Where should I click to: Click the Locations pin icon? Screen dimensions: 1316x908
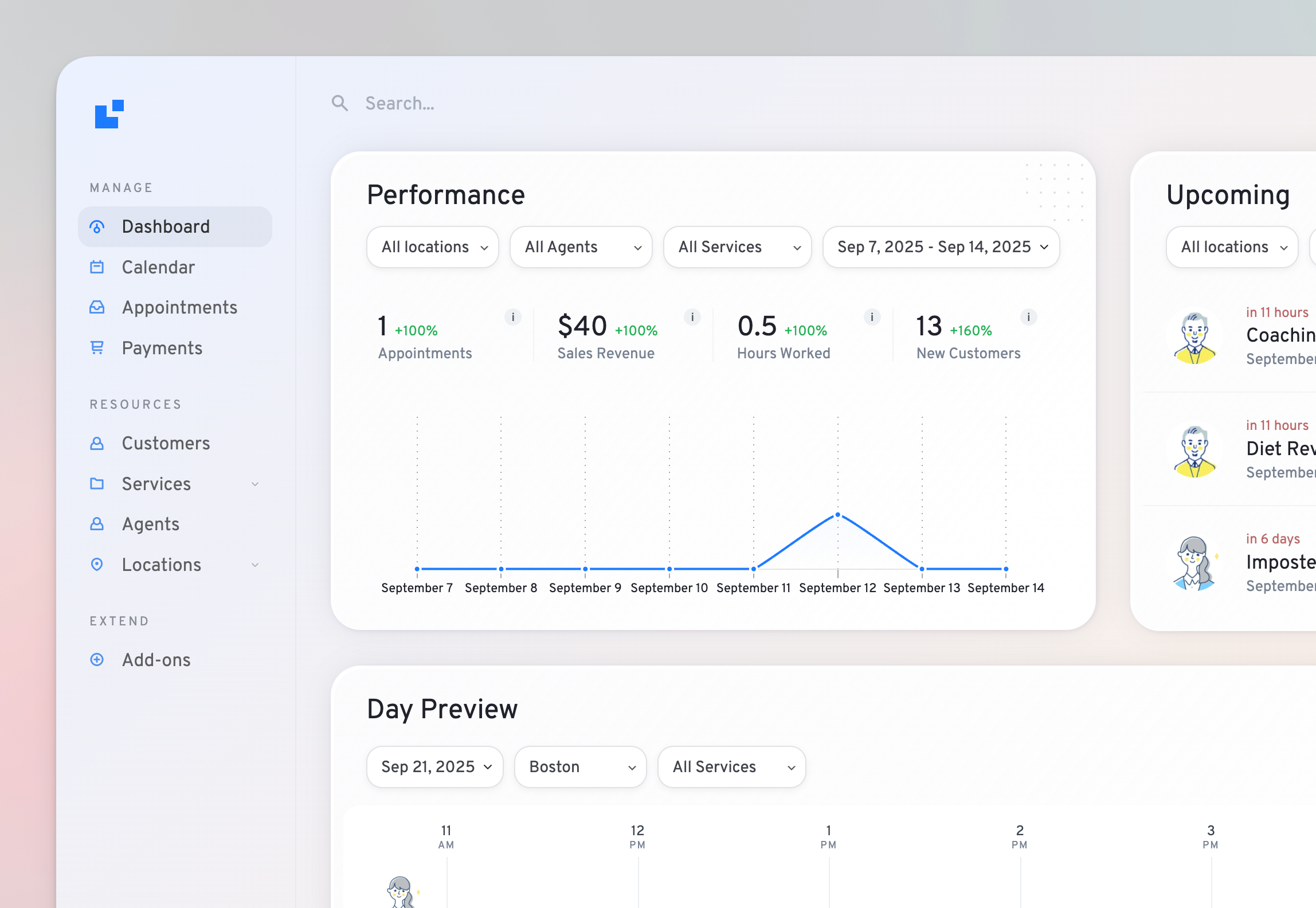coord(97,565)
